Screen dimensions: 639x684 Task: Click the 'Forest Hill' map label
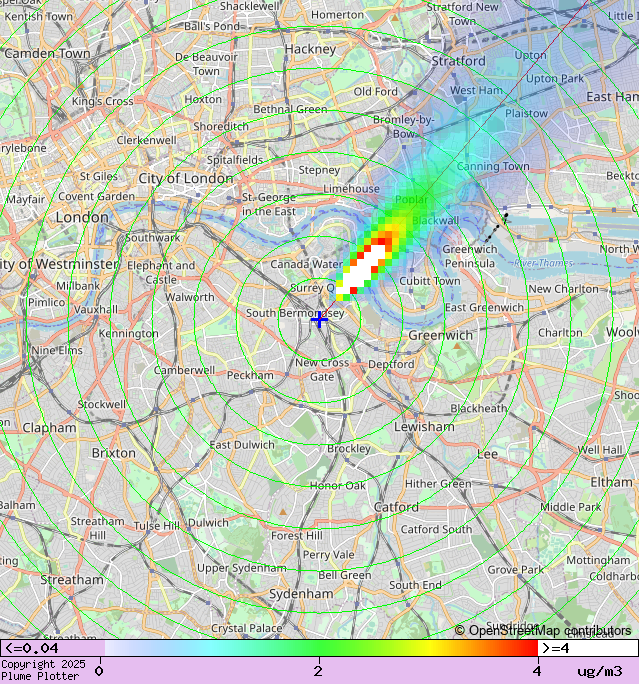(297, 536)
